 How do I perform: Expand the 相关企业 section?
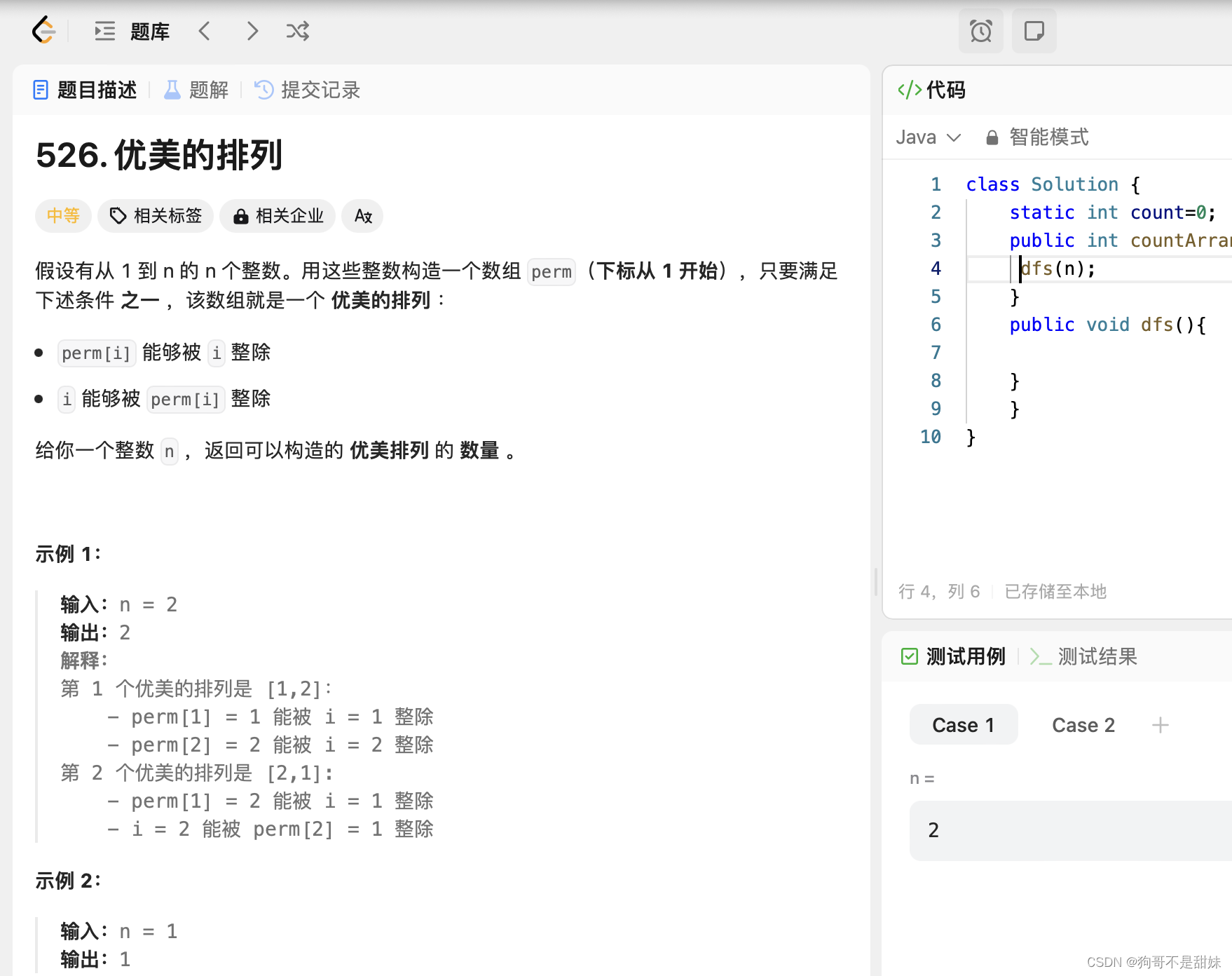[278, 216]
